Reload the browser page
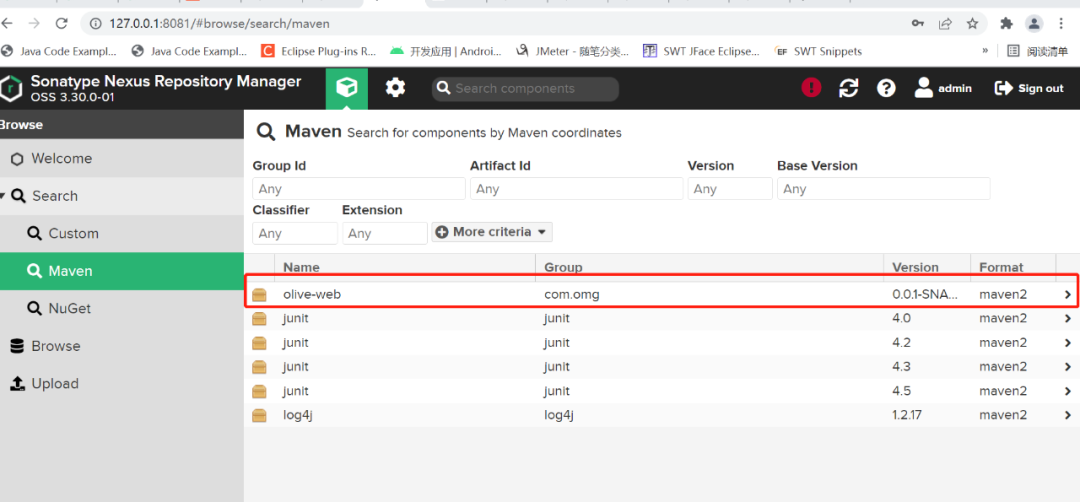This screenshot has height=502, width=1080. point(61,23)
